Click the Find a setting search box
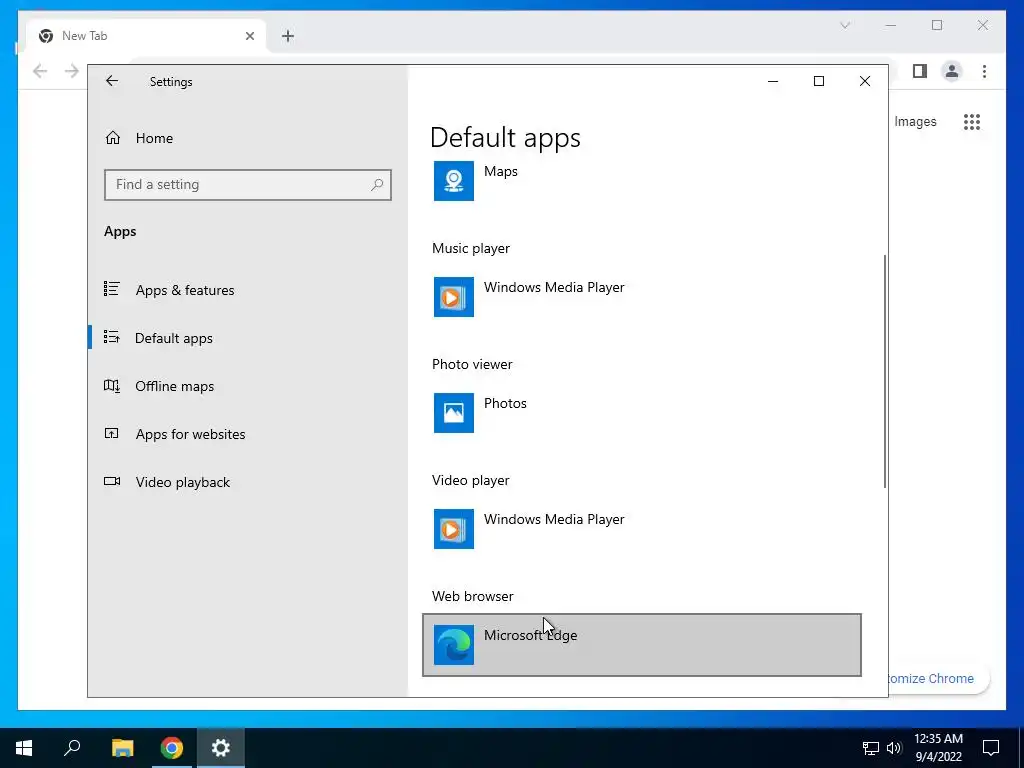Screen dimensions: 1024x768 click(248, 185)
